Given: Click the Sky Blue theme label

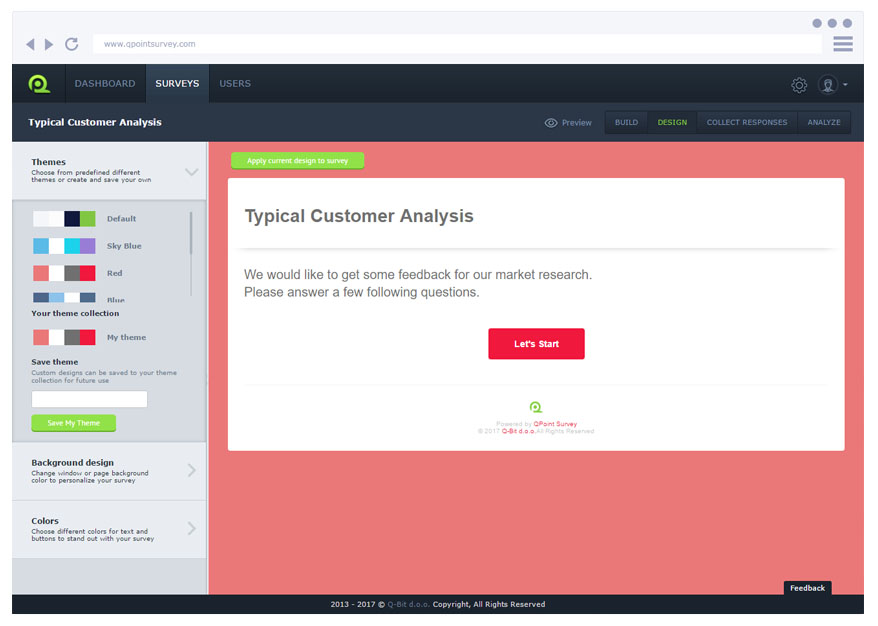Looking at the screenshot, I should [x=124, y=246].
